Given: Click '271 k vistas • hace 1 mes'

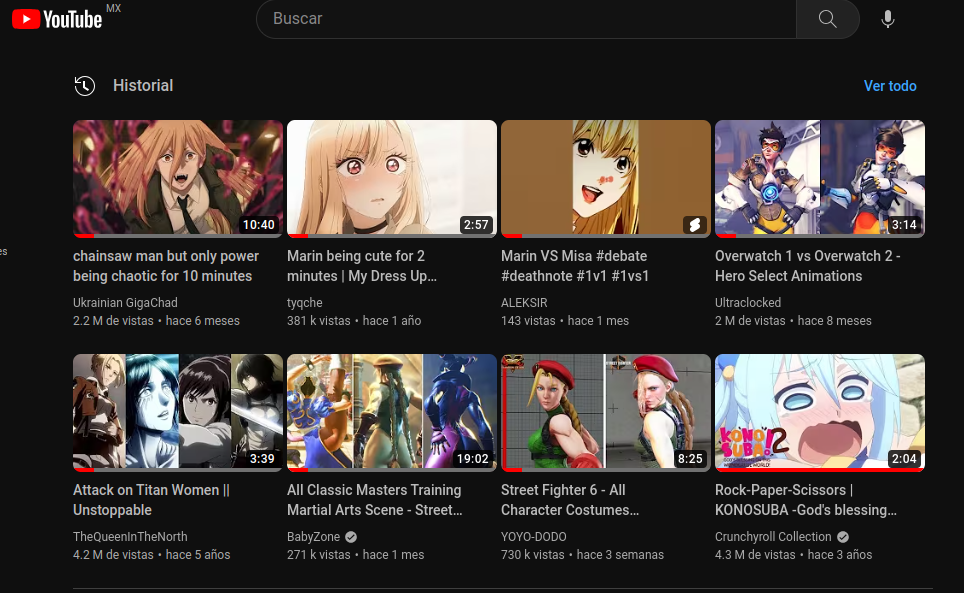Looking at the screenshot, I should pos(355,555).
